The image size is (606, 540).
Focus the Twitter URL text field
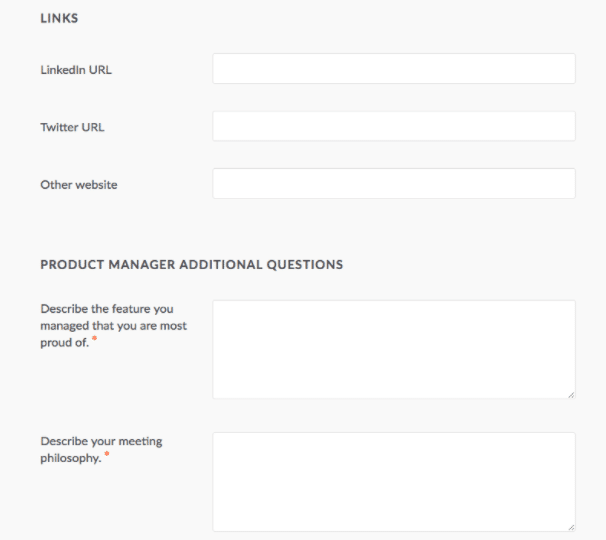tap(394, 126)
